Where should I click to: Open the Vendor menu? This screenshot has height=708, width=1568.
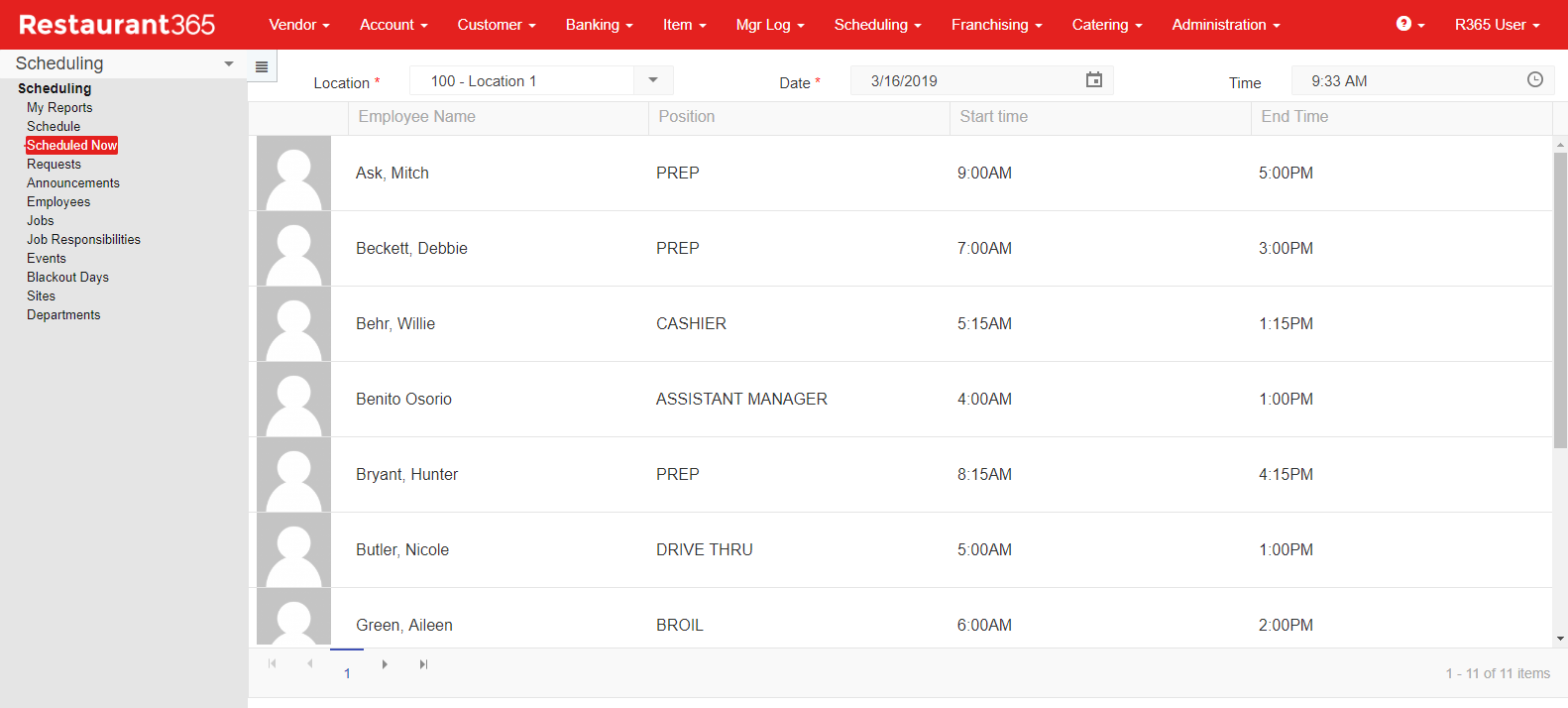299,25
